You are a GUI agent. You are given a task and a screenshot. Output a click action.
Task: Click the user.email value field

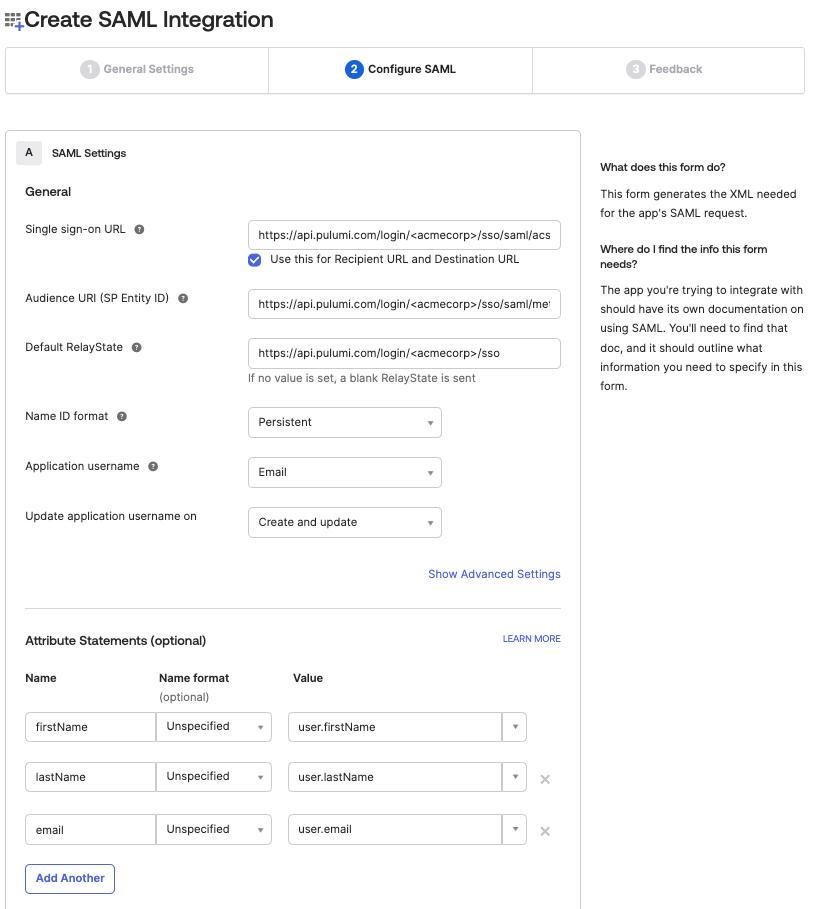coord(395,830)
